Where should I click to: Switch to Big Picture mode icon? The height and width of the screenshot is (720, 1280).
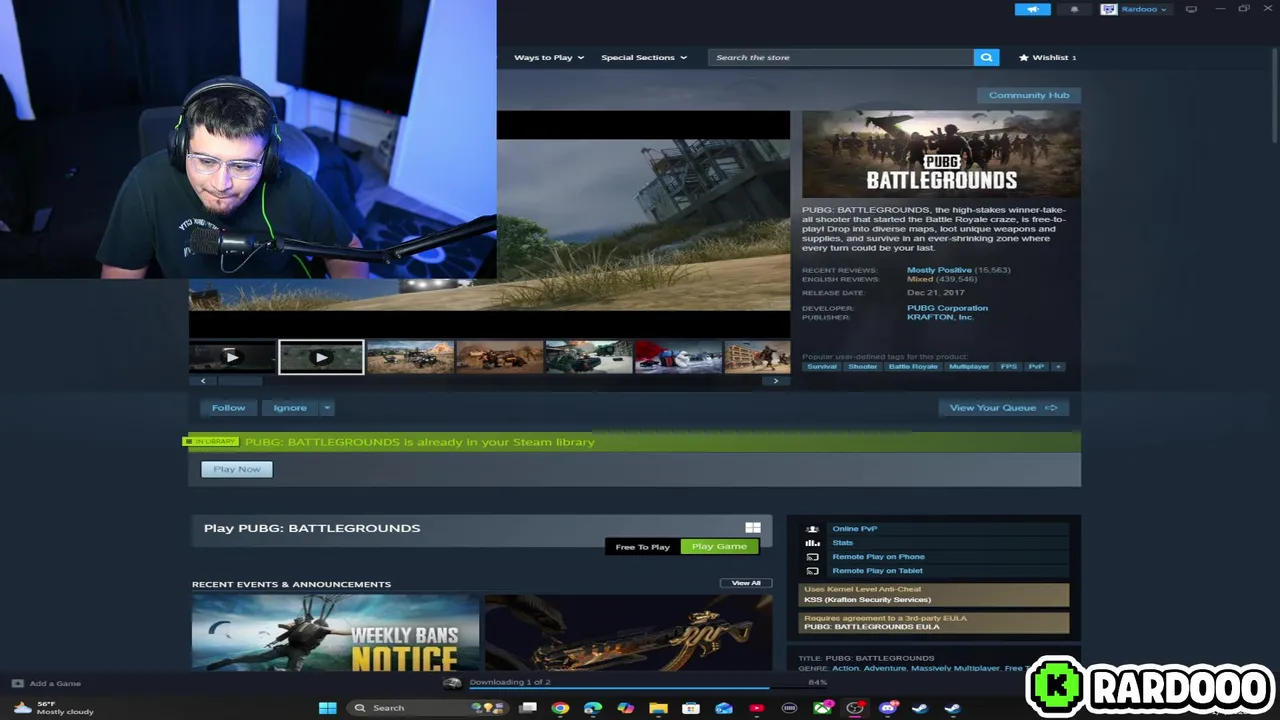coord(1191,9)
